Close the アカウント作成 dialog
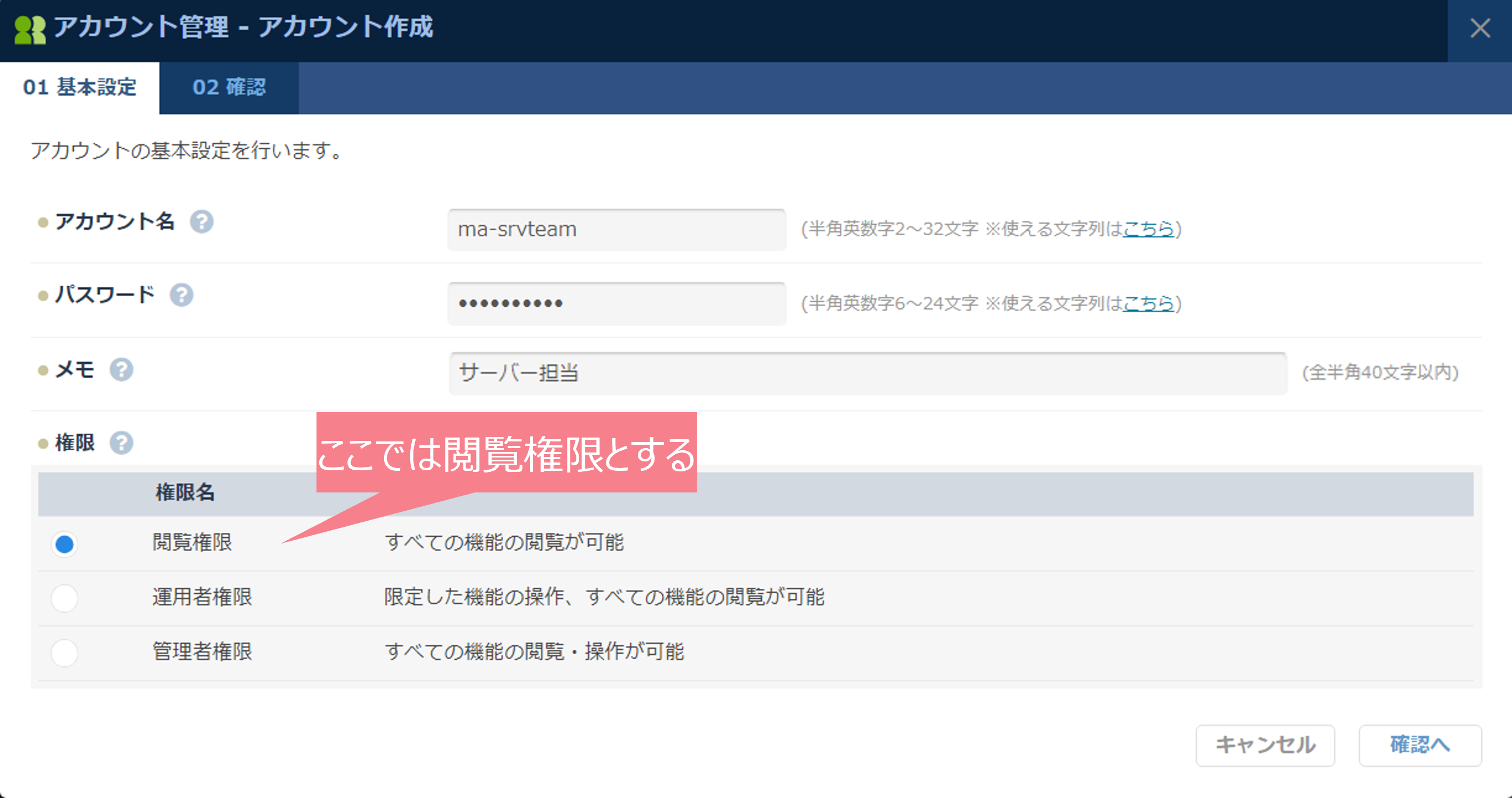 [x=1481, y=28]
